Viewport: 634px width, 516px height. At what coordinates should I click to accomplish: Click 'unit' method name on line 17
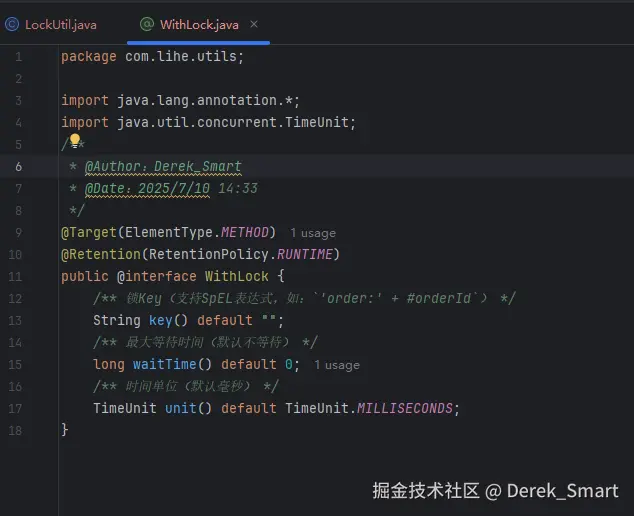(x=180, y=408)
